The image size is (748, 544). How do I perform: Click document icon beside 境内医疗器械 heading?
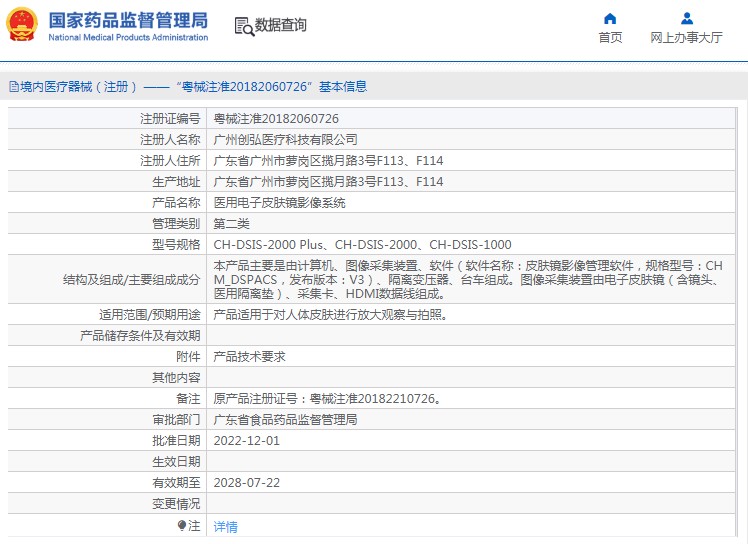click(x=13, y=87)
